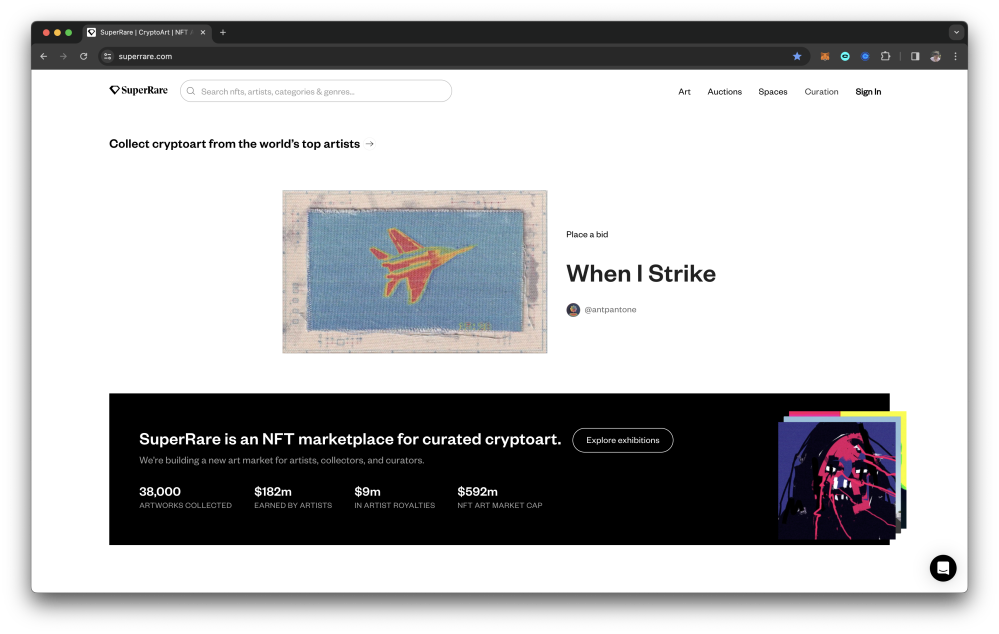Open Chrome three-dot menu
999x634 pixels.
(955, 56)
